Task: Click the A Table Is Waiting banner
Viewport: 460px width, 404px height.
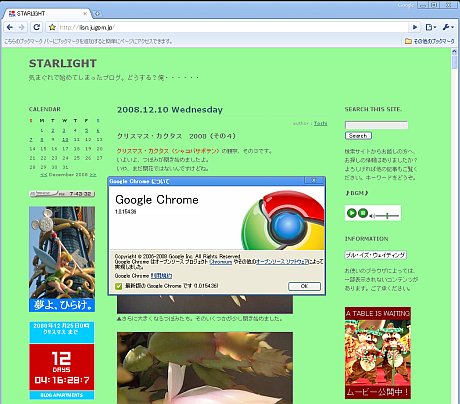Action: point(378,353)
